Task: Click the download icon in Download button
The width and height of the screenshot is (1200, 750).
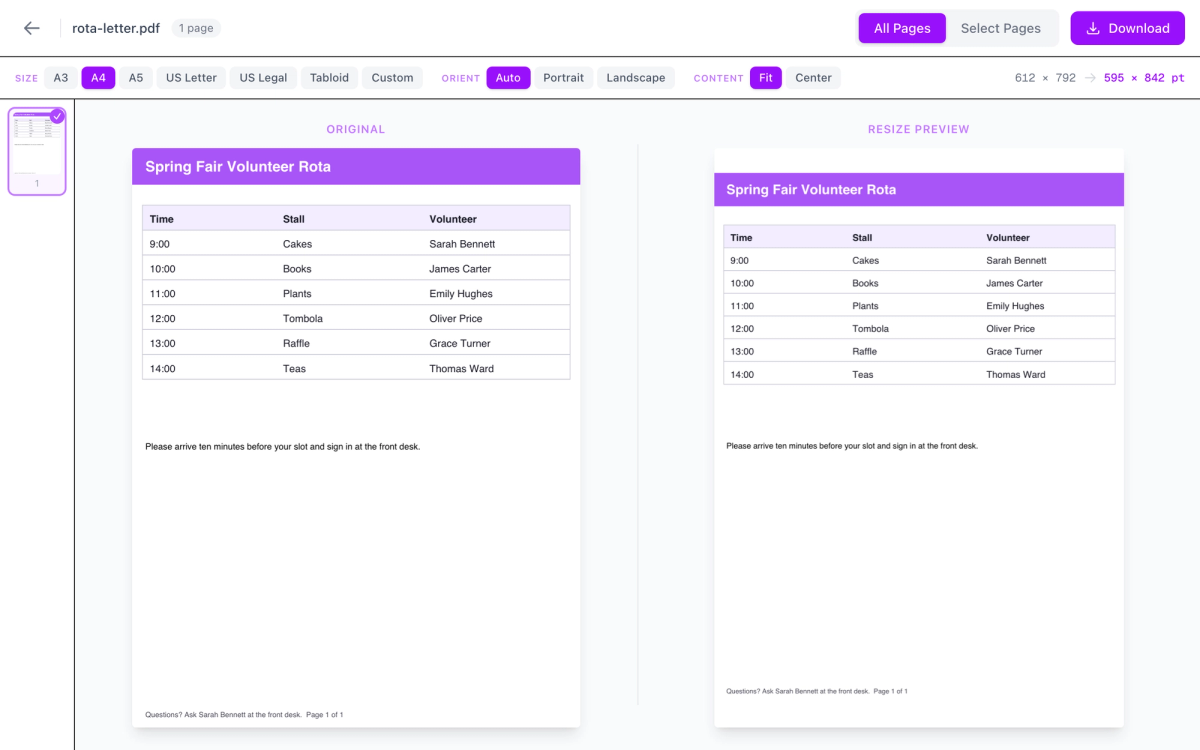Action: [1093, 28]
